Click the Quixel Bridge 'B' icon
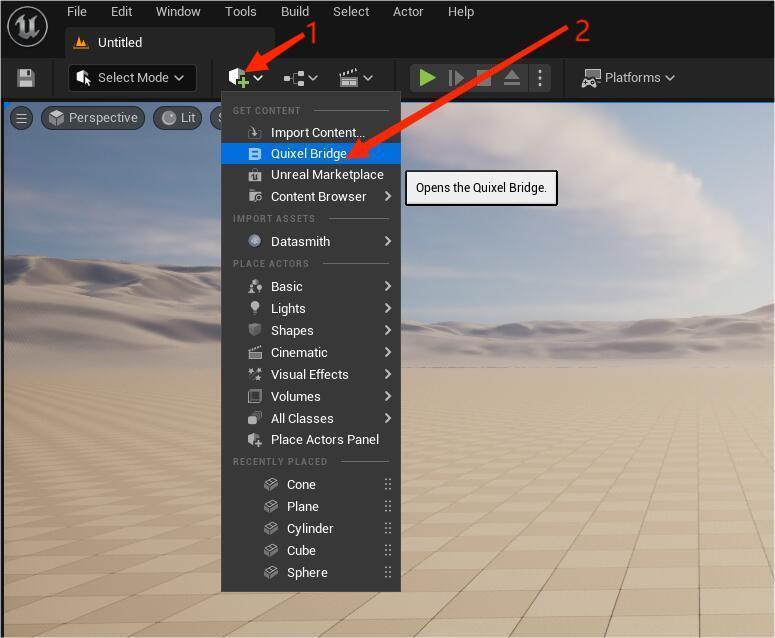The width and height of the screenshot is (775, 638). 255,154
